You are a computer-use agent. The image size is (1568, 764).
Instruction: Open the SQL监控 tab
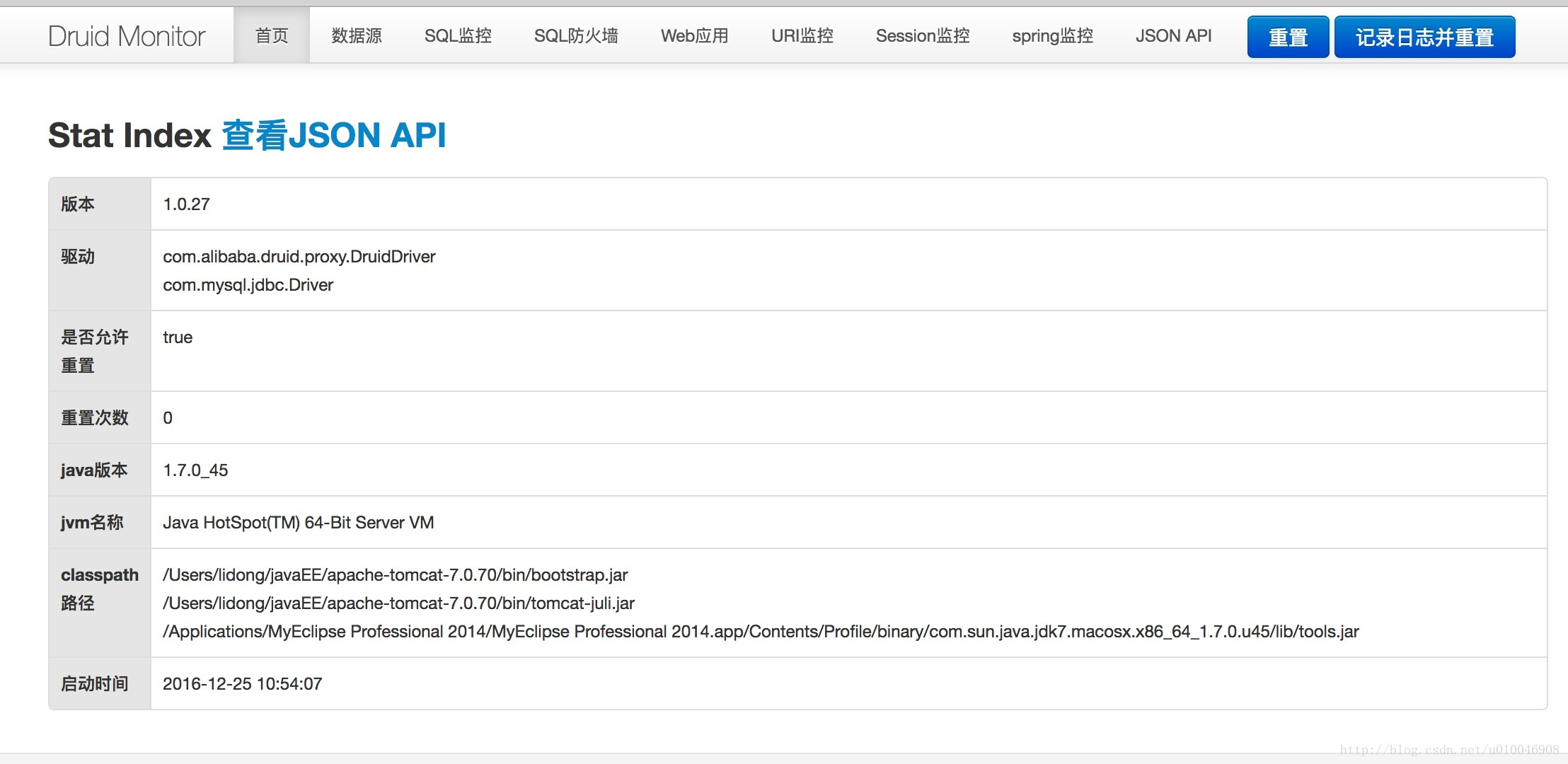(458, 36)
